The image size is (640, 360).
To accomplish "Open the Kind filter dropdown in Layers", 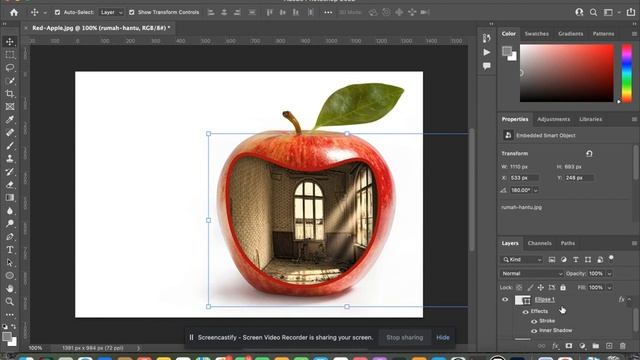I will (x=522, y=260).
